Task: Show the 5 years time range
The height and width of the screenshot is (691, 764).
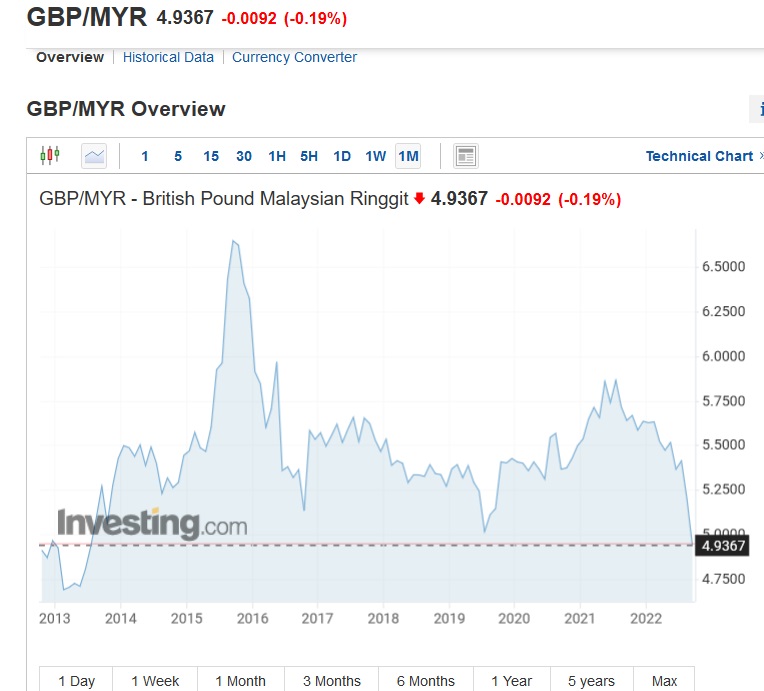Action: [x=592, y=680]
